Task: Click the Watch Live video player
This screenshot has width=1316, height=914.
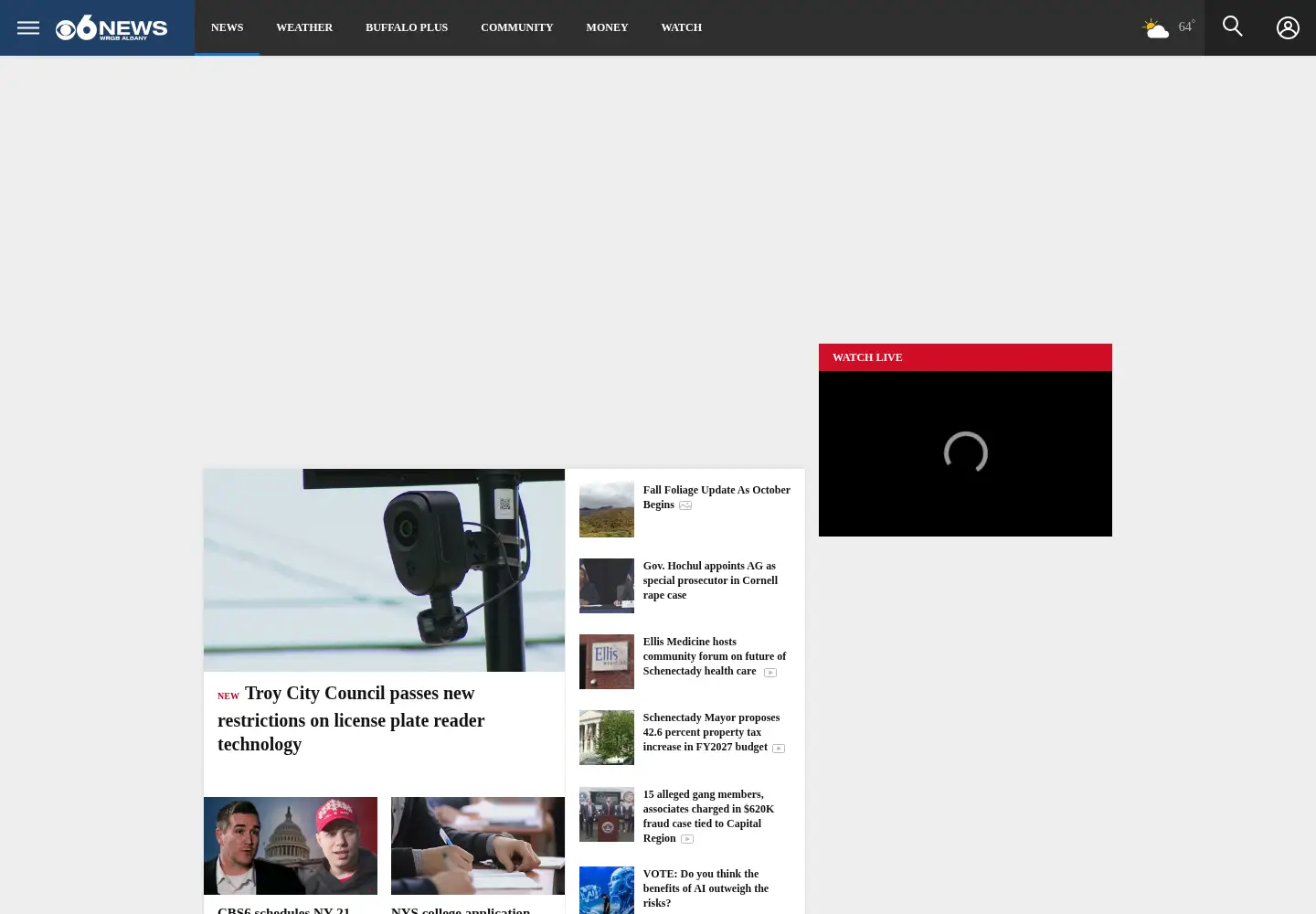Action: click(965, 453)
